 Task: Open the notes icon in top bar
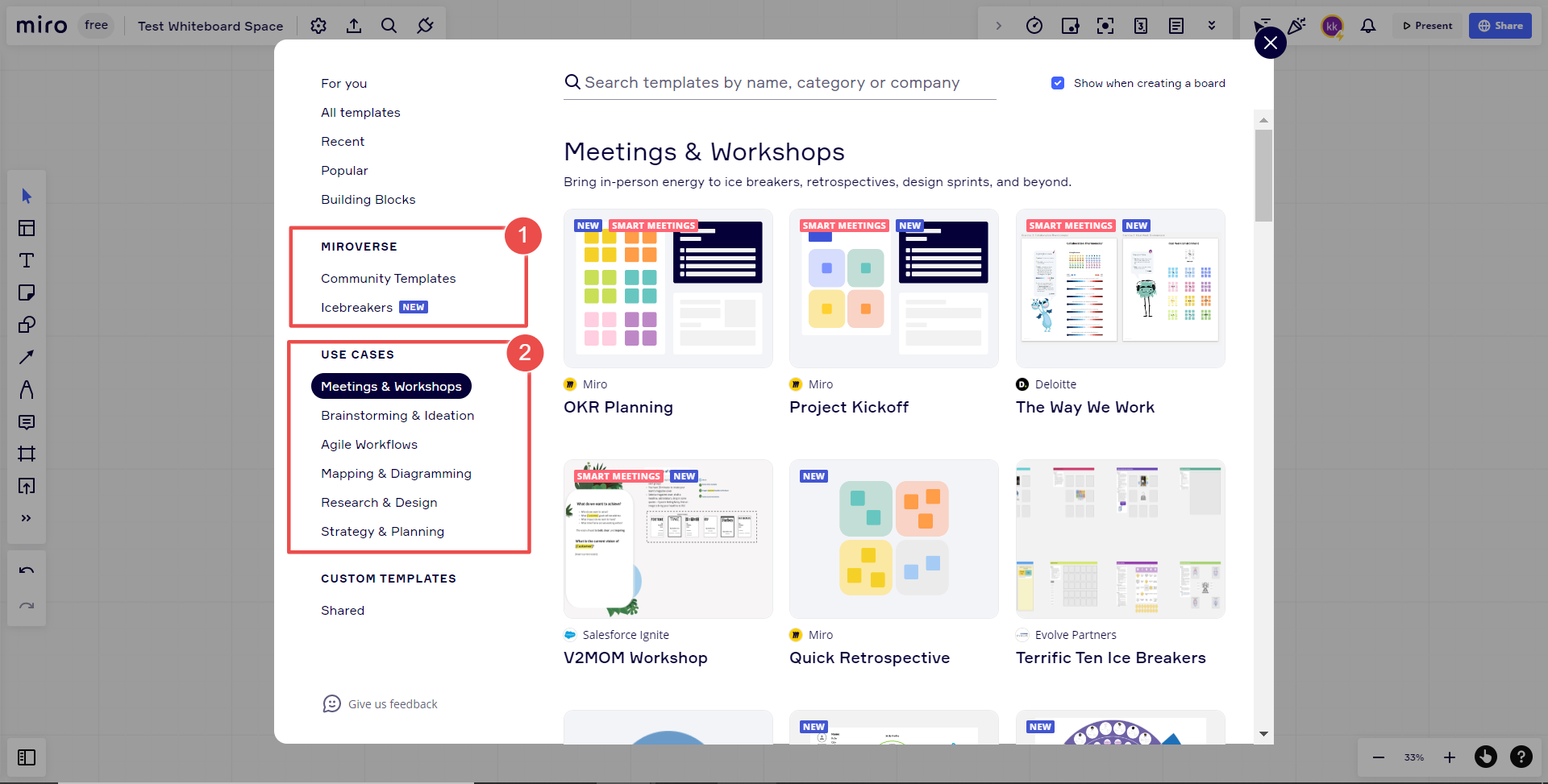click(x=1176, y=26)
